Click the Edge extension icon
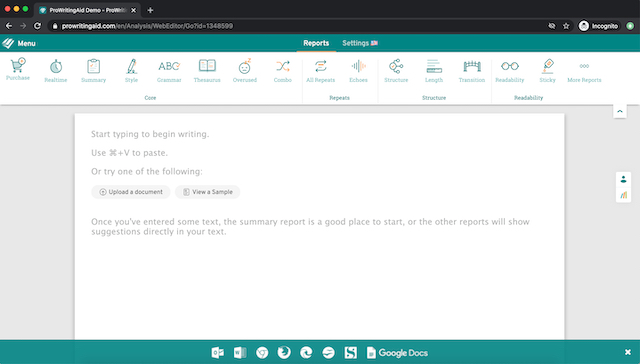640x364 pixels. (x=306, y=353)
